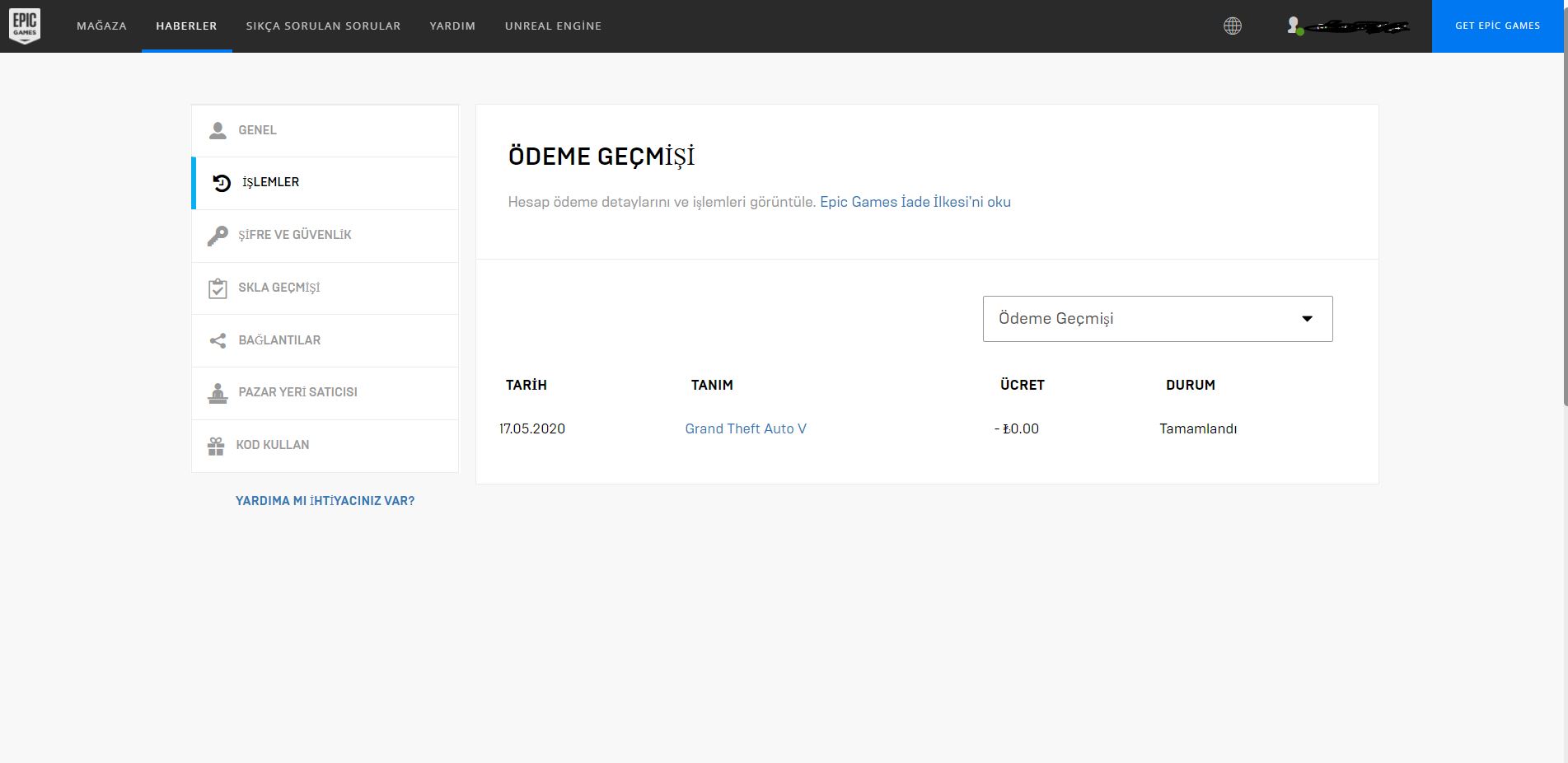The image size is (1568, 763).
Task: Click Yardıma mı ihtiyacınız var link
Action: coord(325,501)
